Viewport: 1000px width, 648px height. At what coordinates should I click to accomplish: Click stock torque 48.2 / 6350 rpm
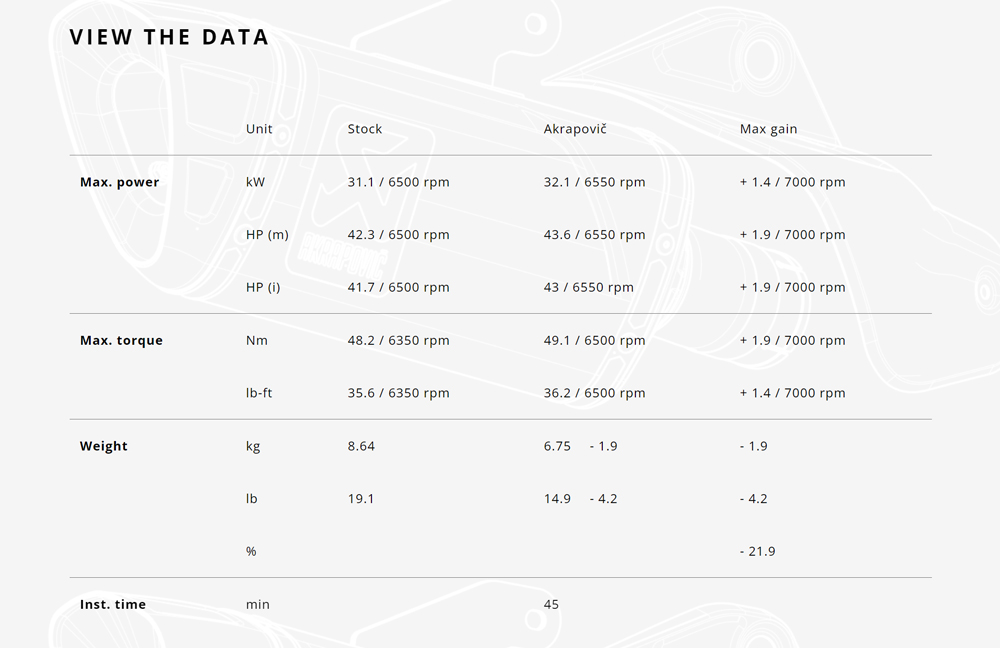coord(399,341)
